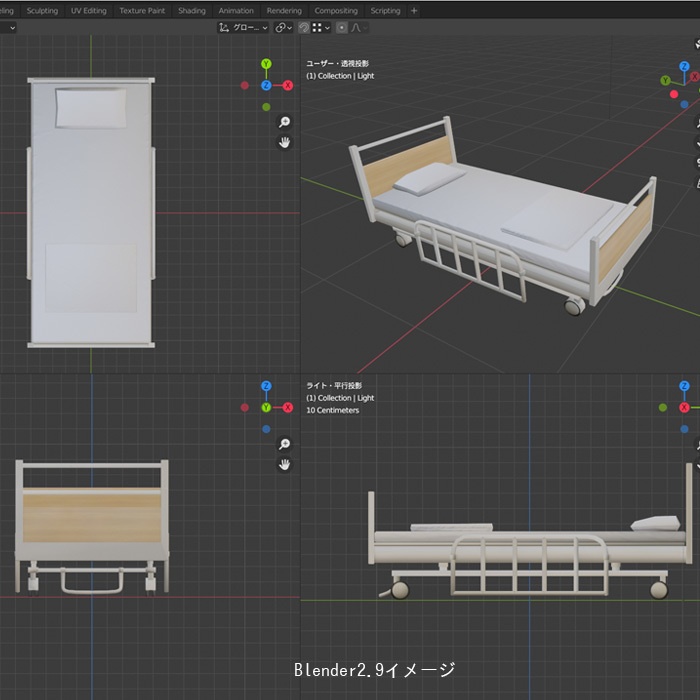This screenshot has width=700, height=700.
Task: Click the pan hand icon in top-left viewport
Action: (x=284, y=143)
